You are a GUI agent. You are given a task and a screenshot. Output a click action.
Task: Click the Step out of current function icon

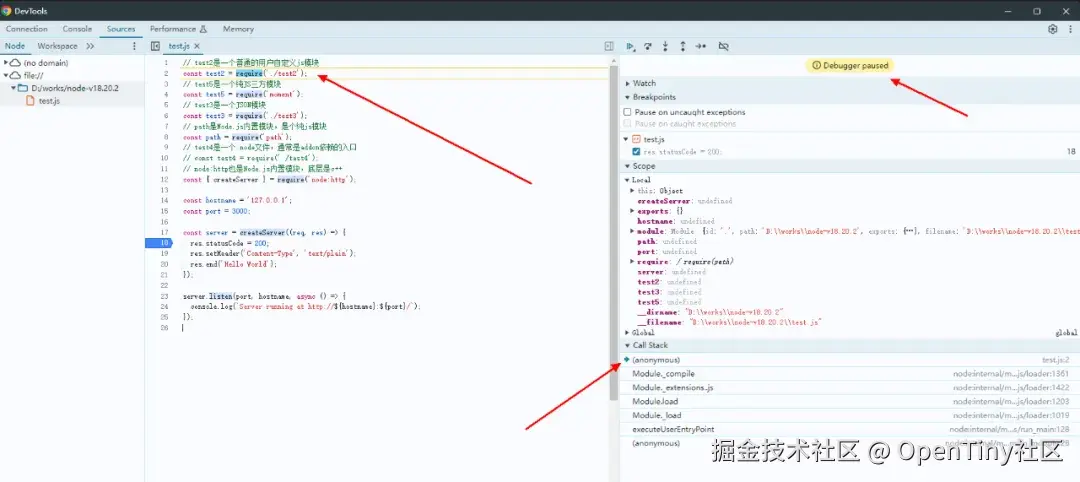[x=683, y=46]
